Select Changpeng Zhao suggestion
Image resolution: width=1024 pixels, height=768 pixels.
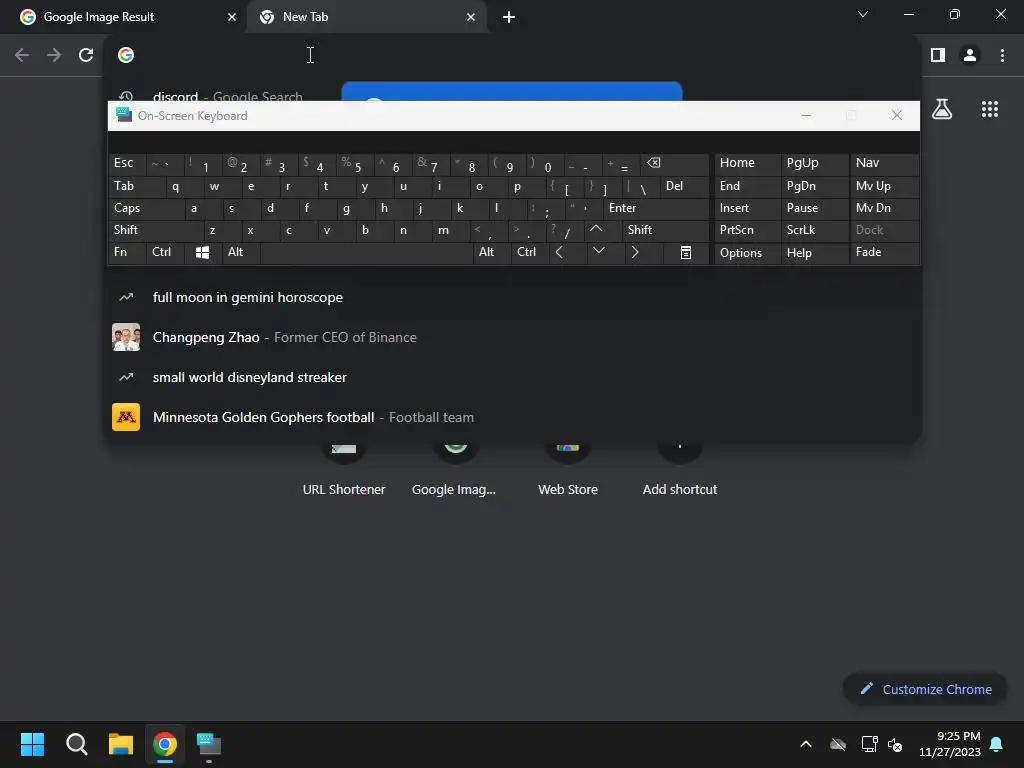pos(512,338)
